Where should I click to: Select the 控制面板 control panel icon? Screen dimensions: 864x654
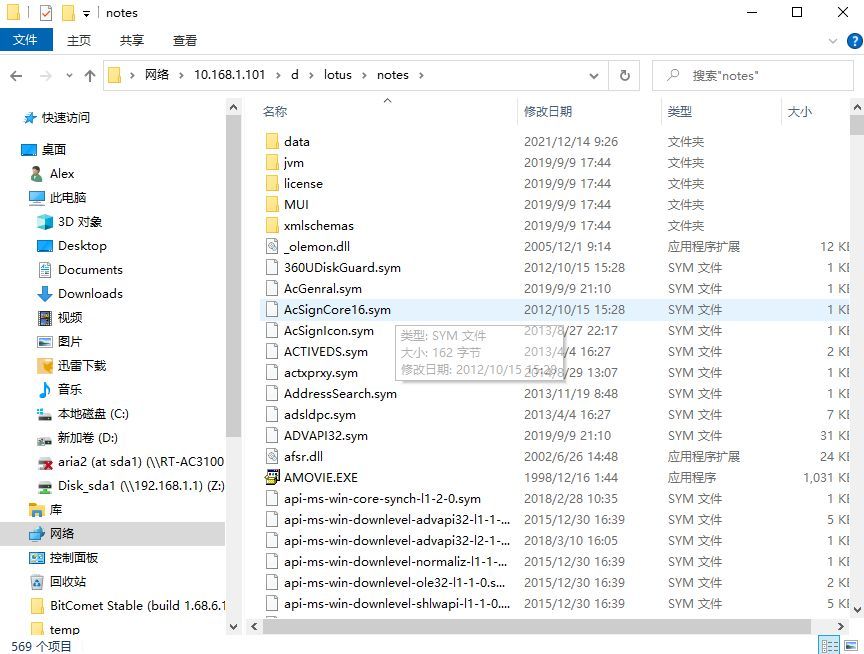click(36, 558)
